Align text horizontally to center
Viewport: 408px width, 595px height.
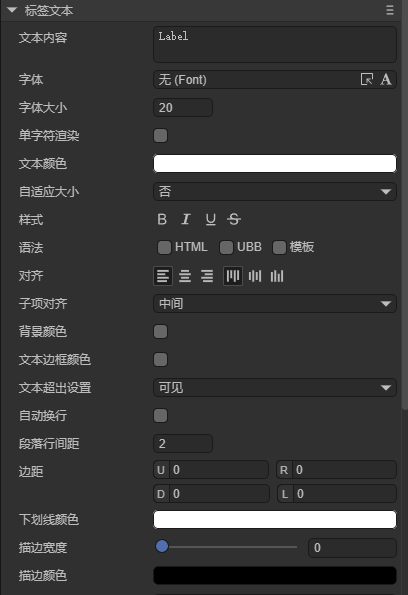pos(185,276)
